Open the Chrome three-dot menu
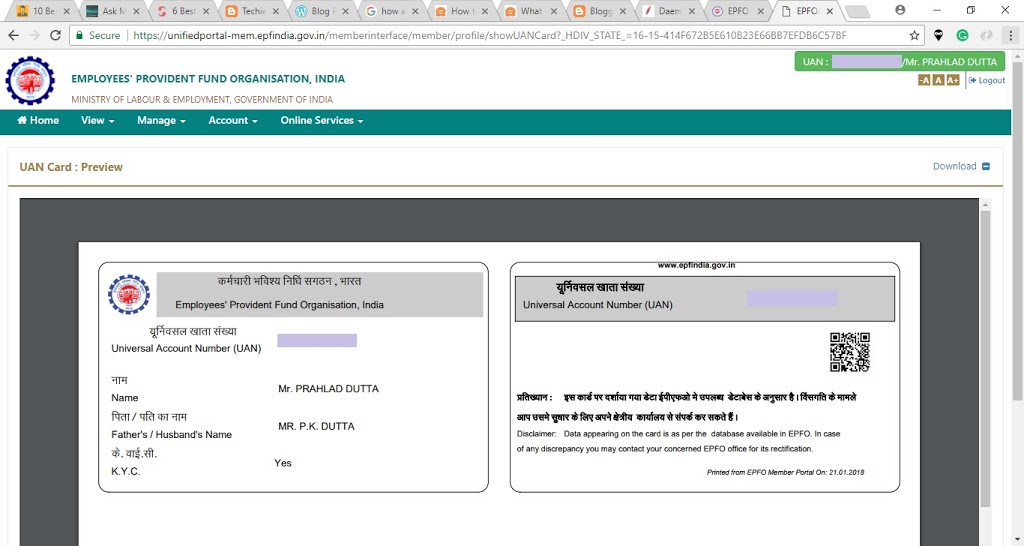The width and height of the screenshot is (1024, 546). point(1010,35)
